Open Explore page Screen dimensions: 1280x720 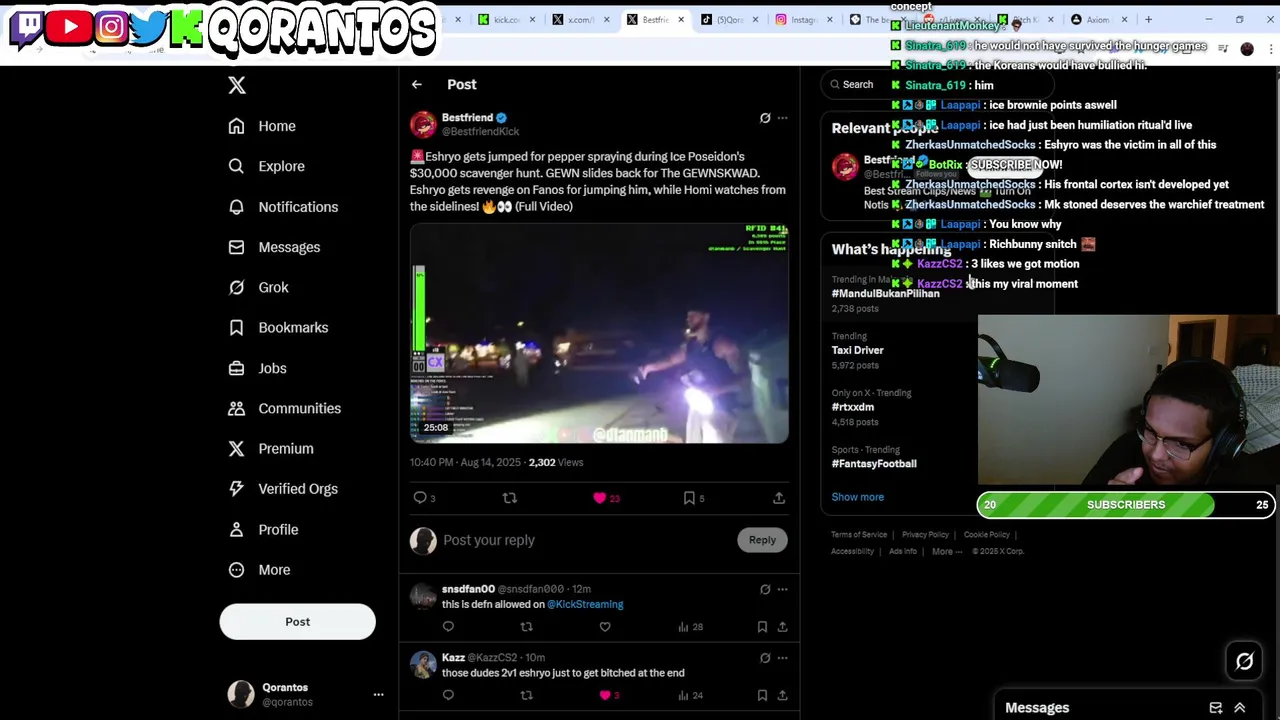click(x=266, y=166)
